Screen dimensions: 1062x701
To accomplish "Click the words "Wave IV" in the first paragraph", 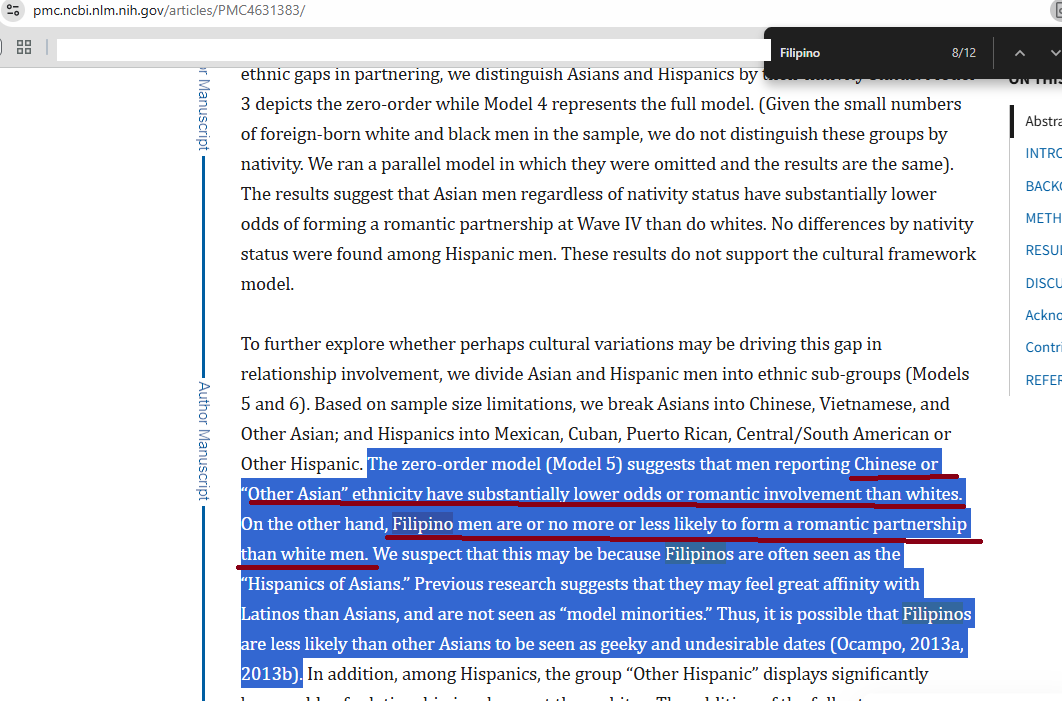I will [609, 224].
